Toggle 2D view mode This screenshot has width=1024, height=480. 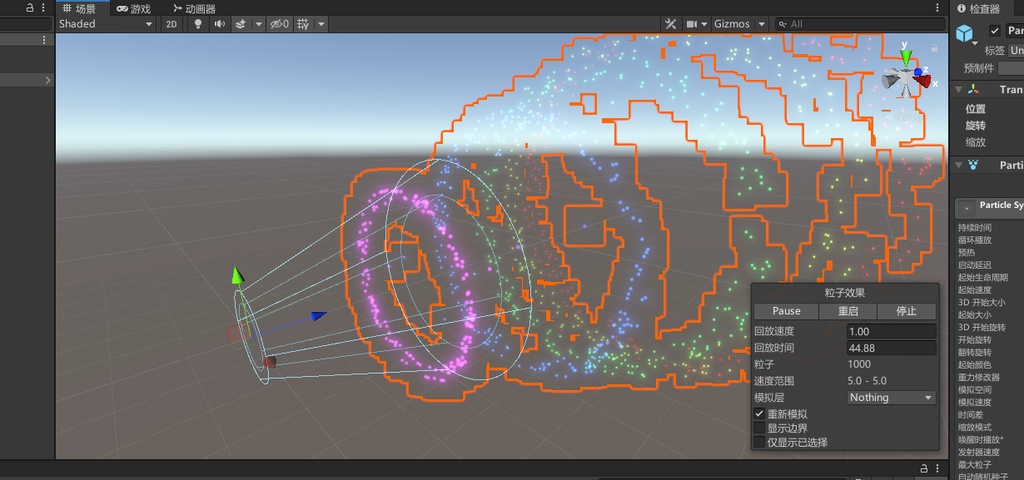[x=171, y=24]
